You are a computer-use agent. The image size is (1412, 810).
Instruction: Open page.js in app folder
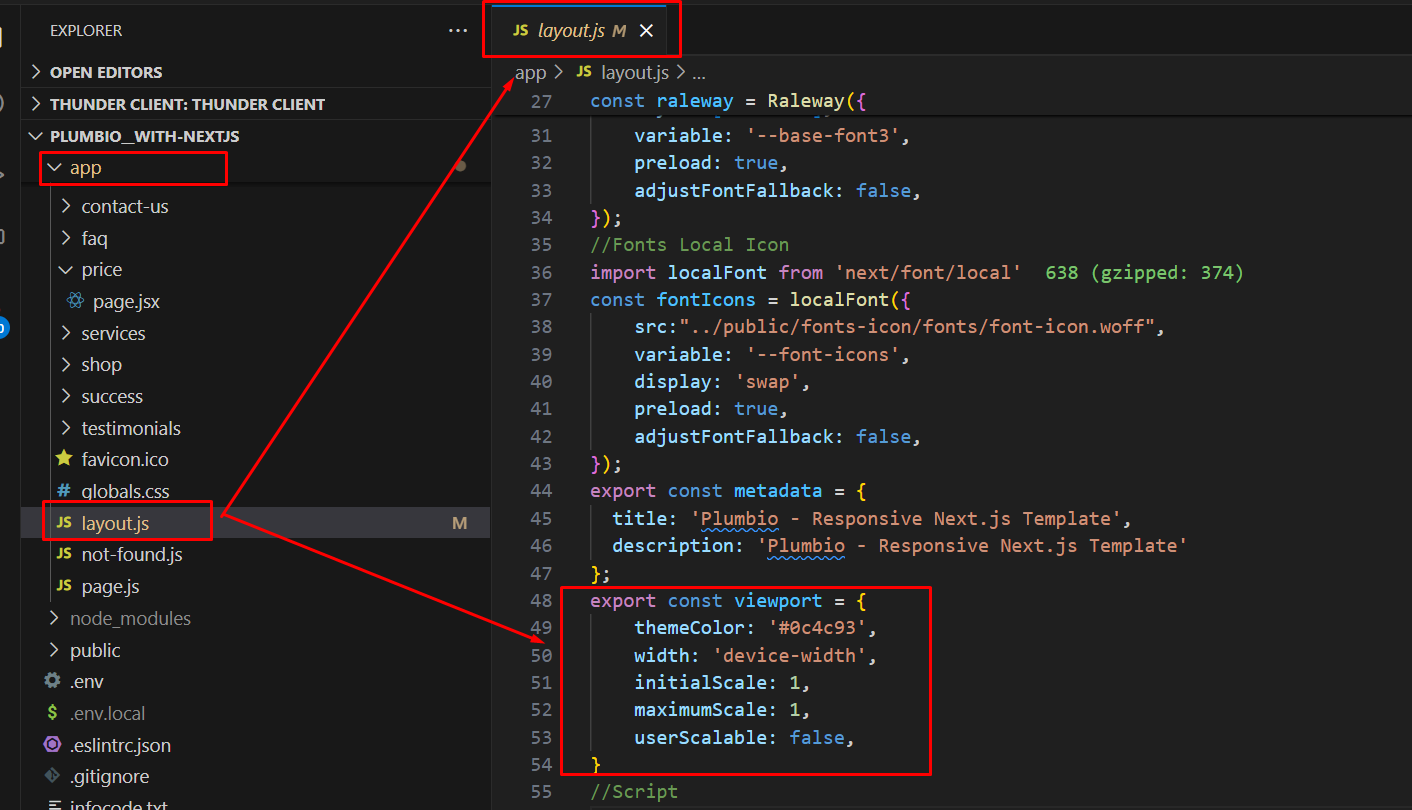pyautogui.click(x=110, y=586)
